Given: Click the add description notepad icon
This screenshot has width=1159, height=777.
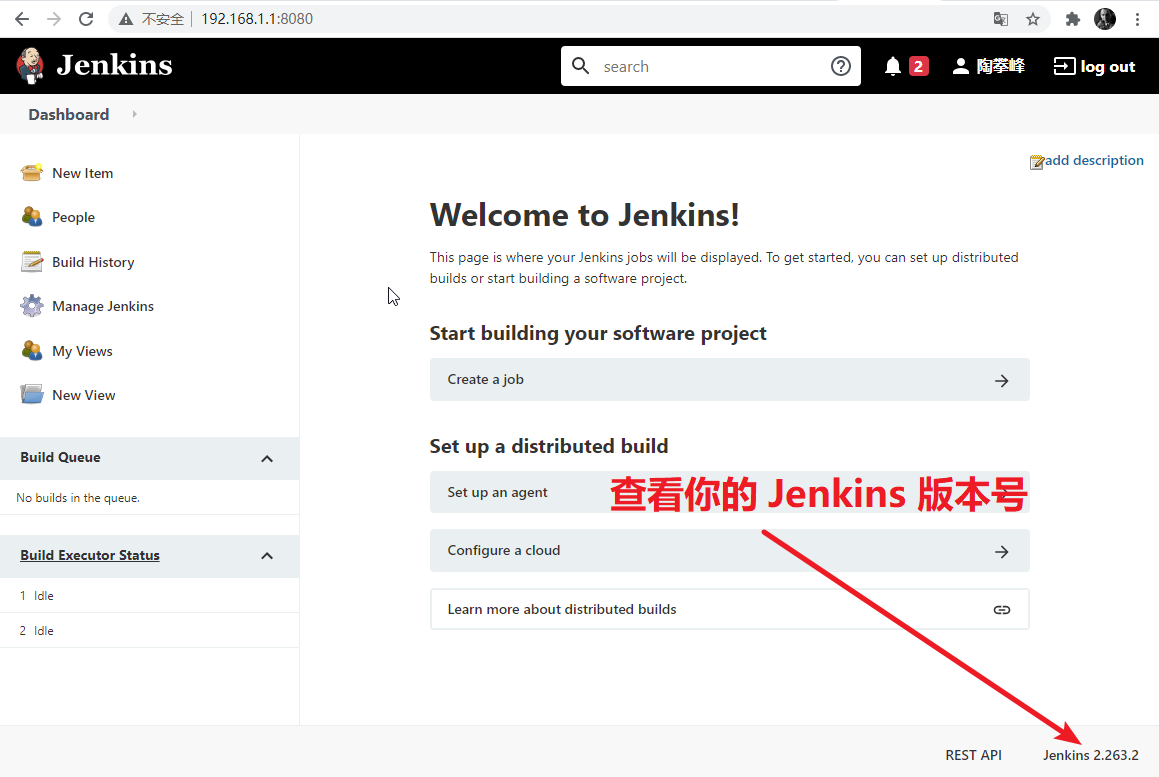Looking at the screenshot, I should click(x=1036, y=162).
